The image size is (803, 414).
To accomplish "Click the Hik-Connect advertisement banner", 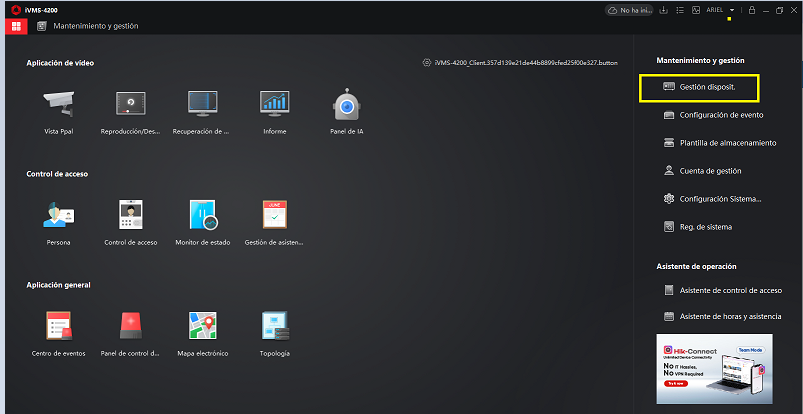I will 716,366.
